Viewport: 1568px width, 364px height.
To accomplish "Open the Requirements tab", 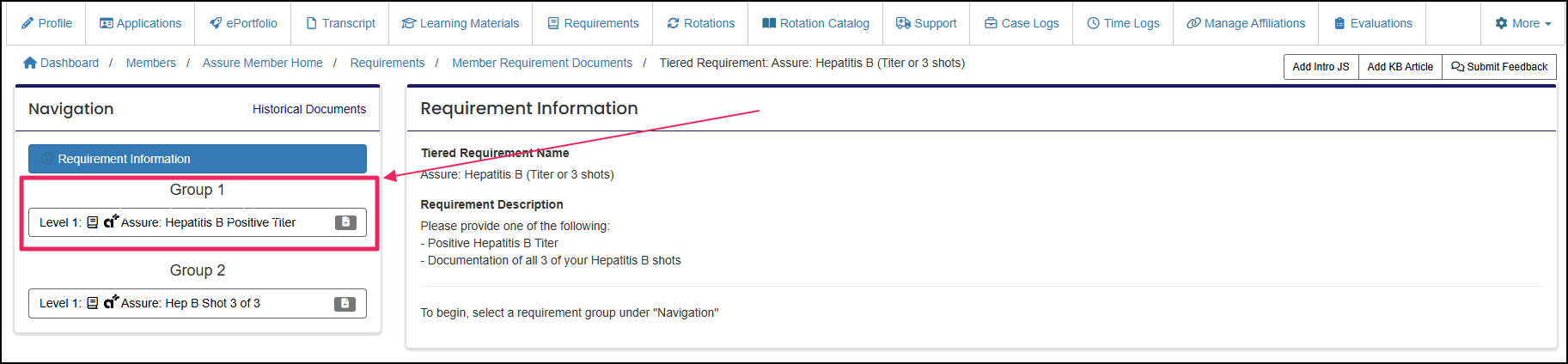I will (x=593, y=23).
